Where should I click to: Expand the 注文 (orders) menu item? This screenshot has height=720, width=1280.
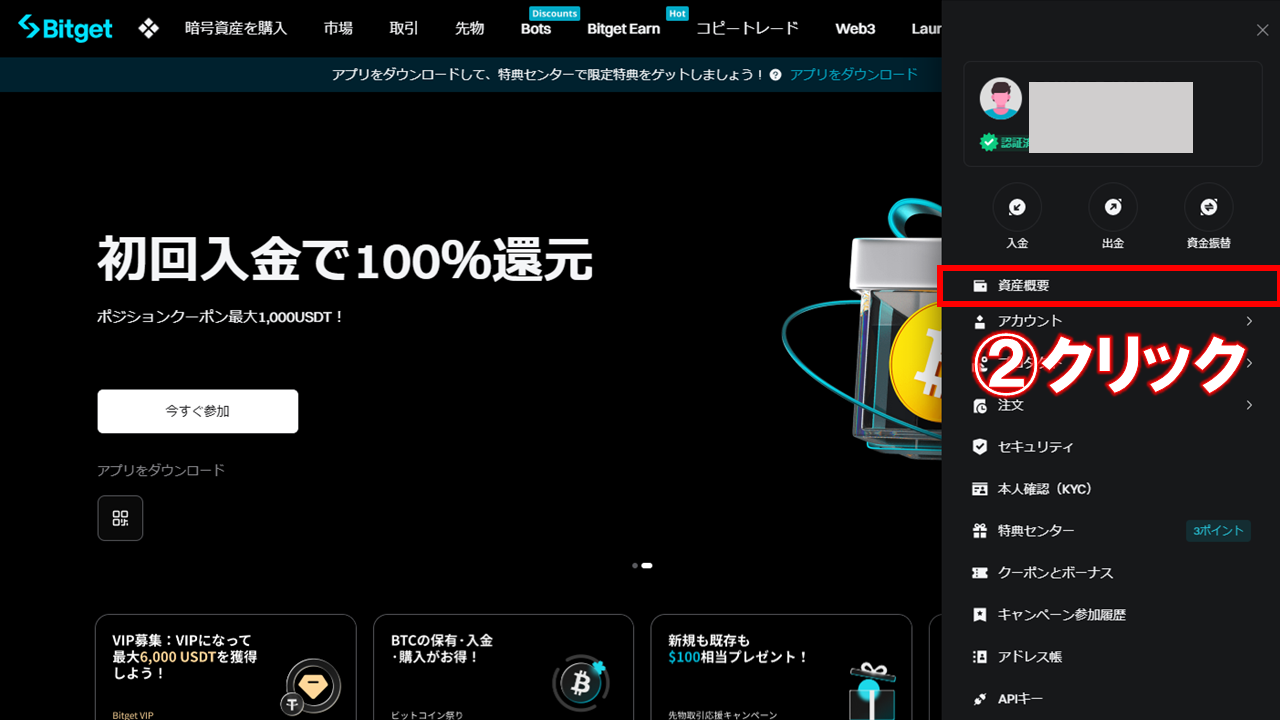[x=1011, y=405]
